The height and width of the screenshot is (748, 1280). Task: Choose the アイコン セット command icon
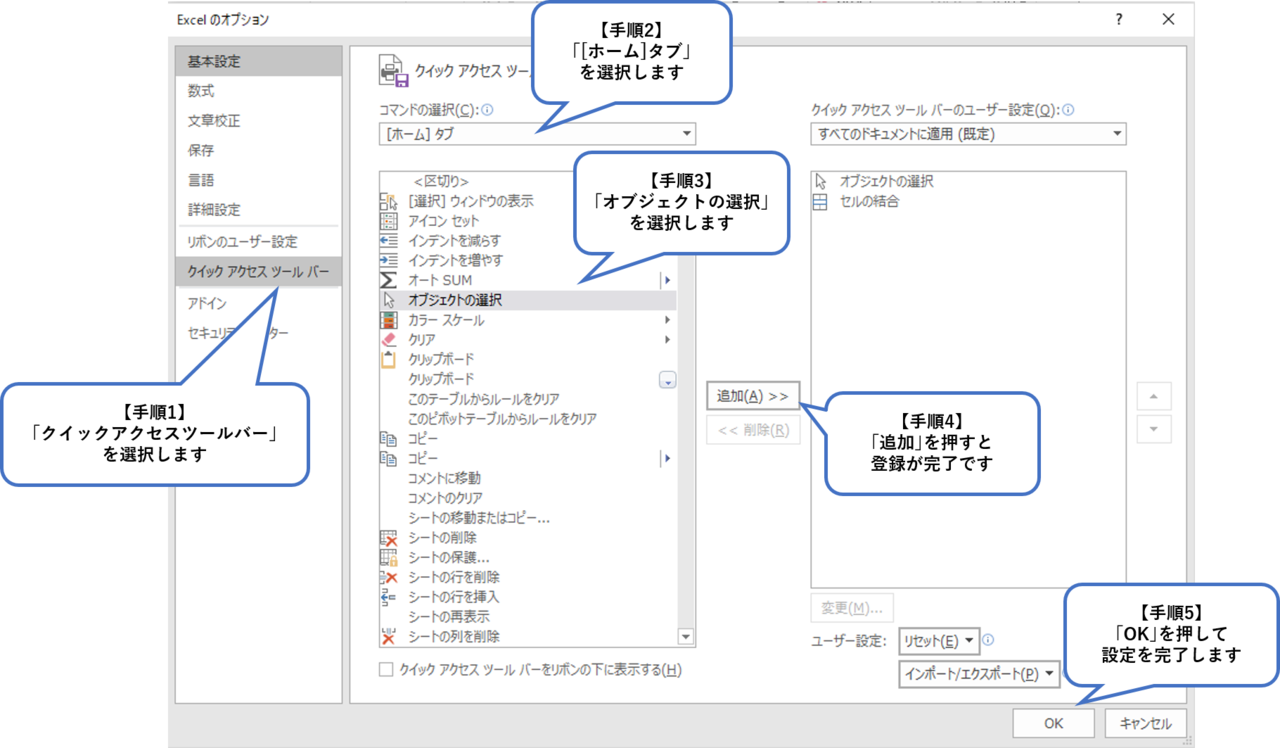[x=389, y=221]
